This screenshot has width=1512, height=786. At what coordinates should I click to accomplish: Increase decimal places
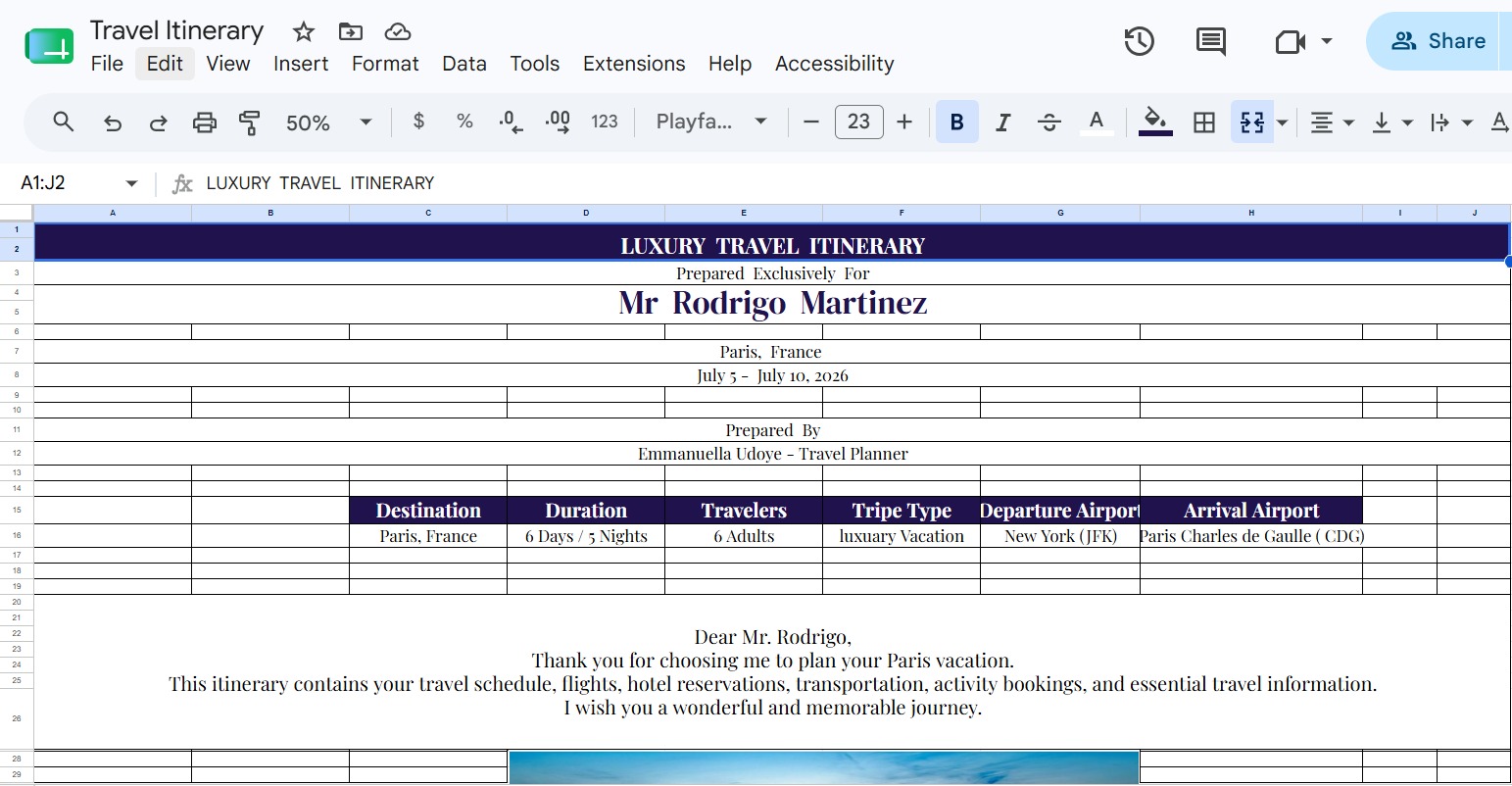point(558,122)
